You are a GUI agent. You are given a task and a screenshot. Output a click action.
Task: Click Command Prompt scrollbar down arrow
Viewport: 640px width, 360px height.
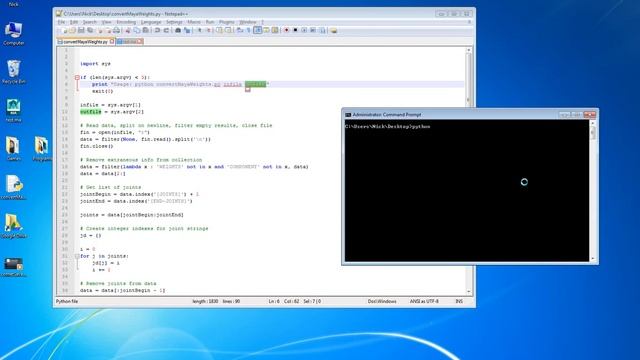(x=593, y=258)
